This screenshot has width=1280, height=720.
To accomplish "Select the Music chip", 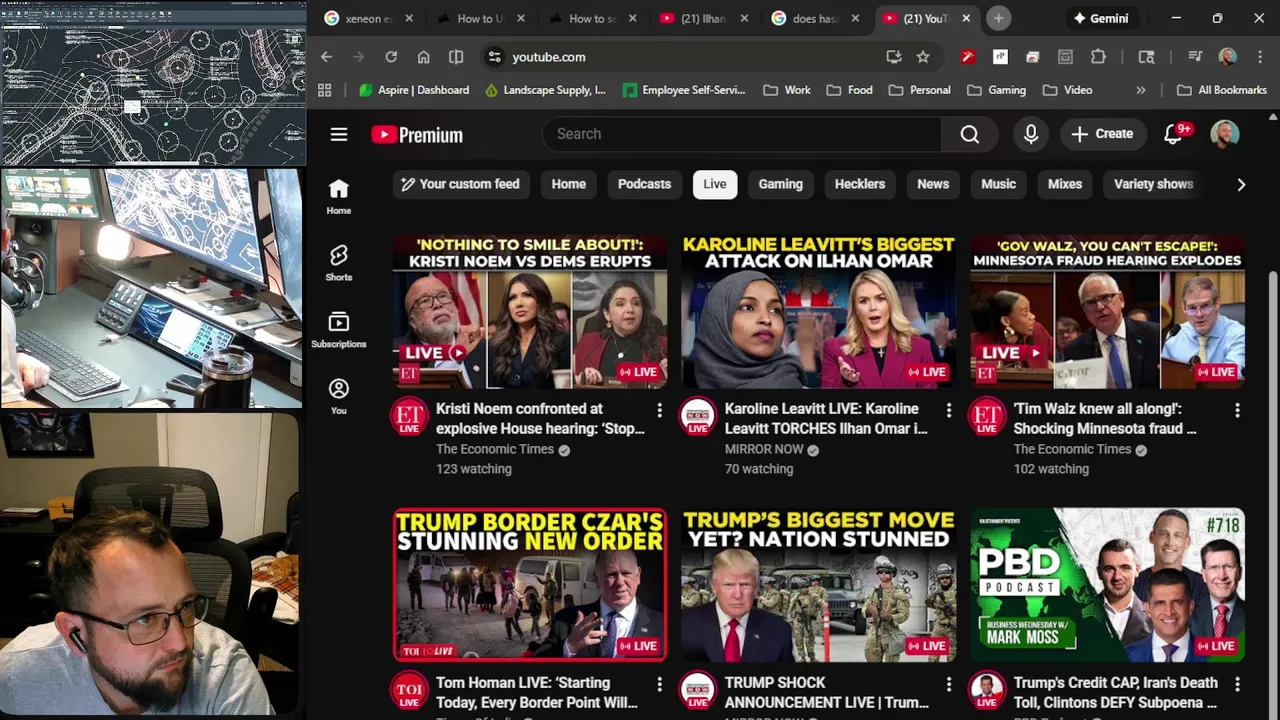I will tap(998, 184).
